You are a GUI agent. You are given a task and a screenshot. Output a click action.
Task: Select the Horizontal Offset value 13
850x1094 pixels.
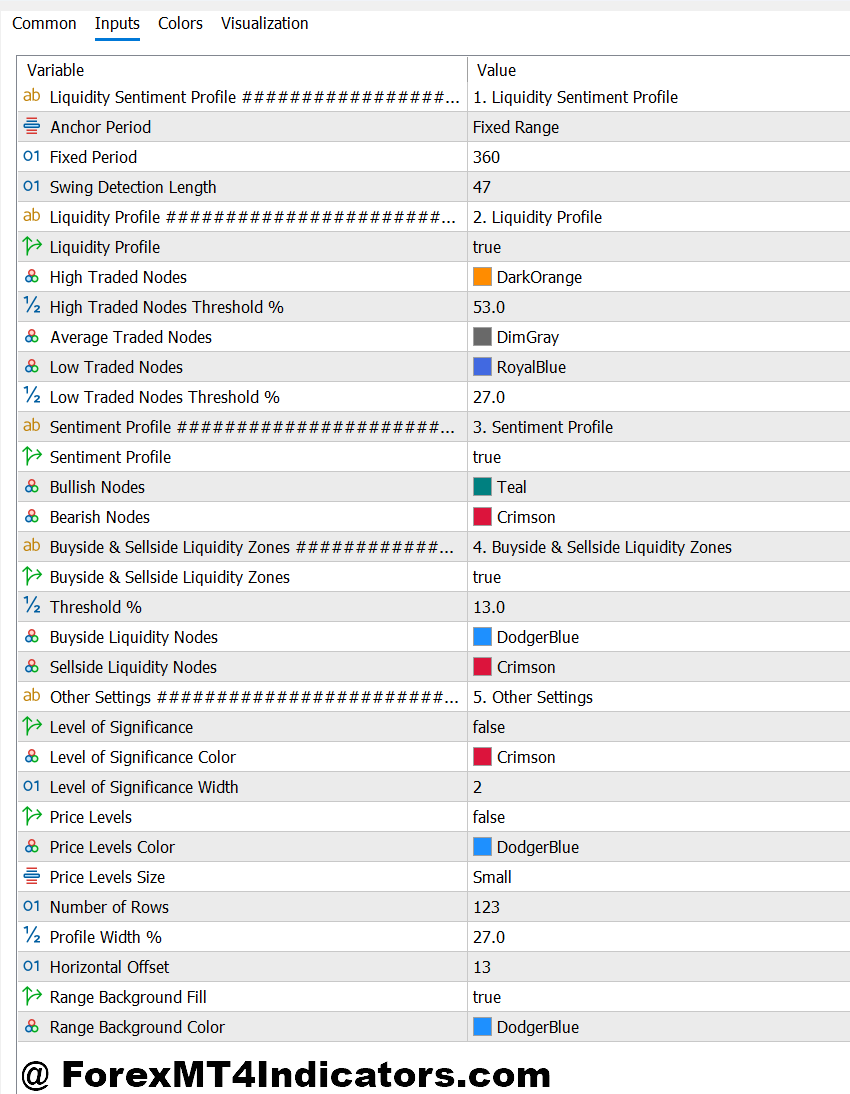click(x=482, y=967)
